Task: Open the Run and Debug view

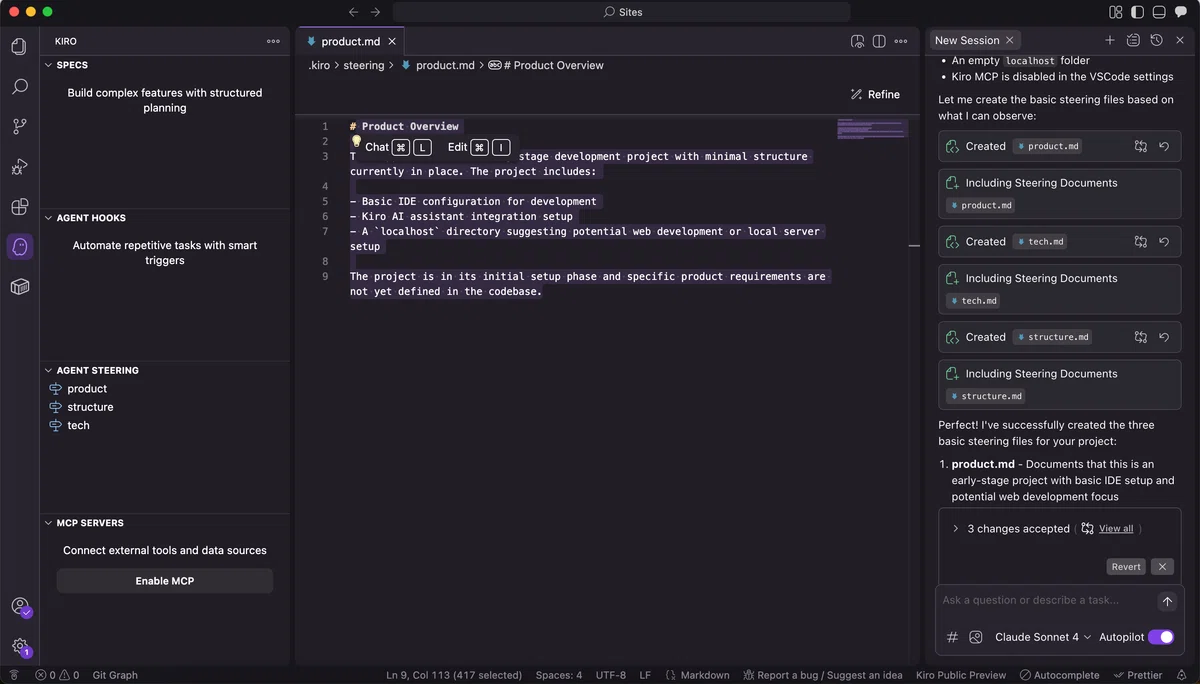Action: pos(19,166)
